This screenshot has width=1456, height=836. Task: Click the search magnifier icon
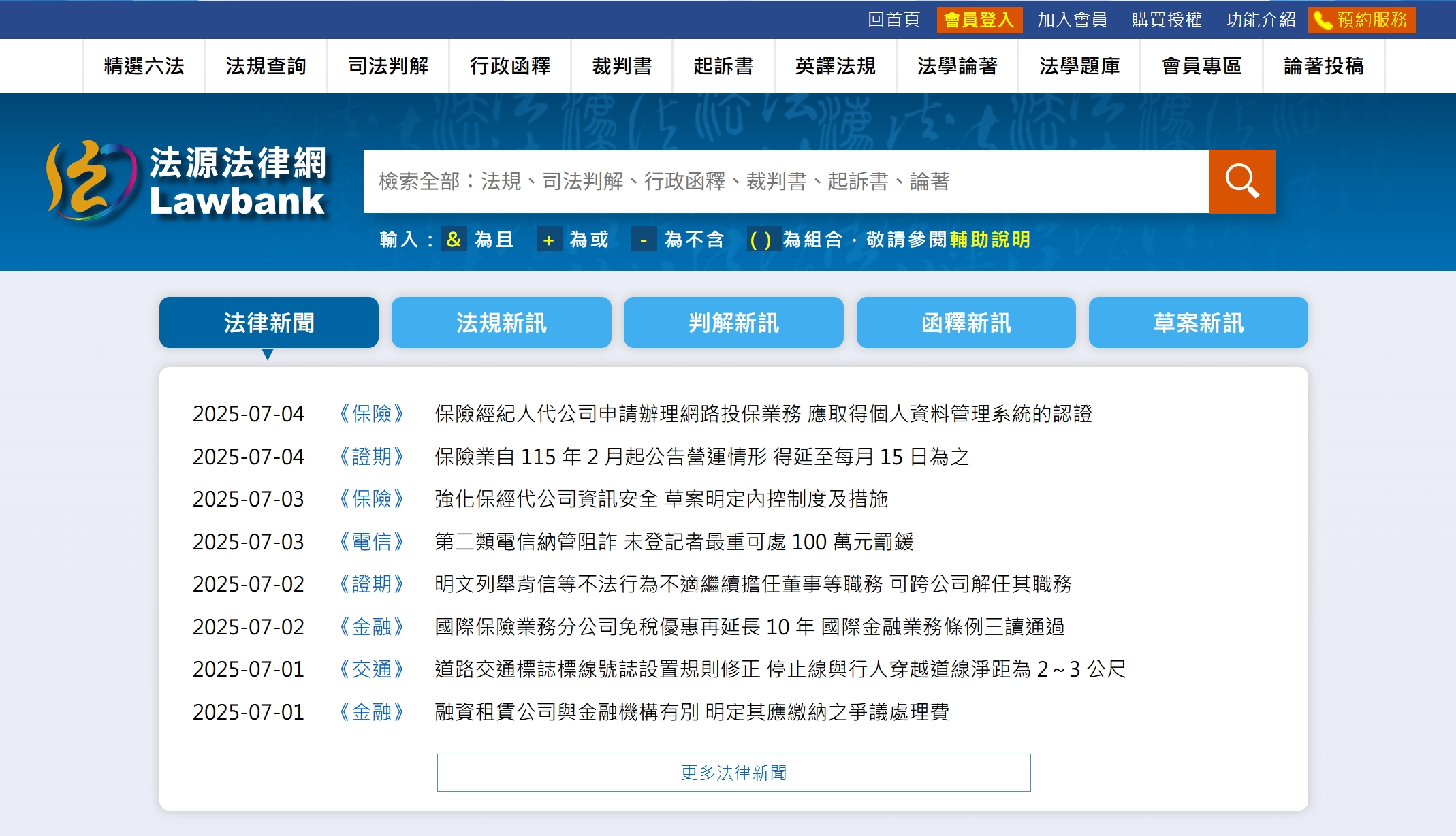point(1241,182)
